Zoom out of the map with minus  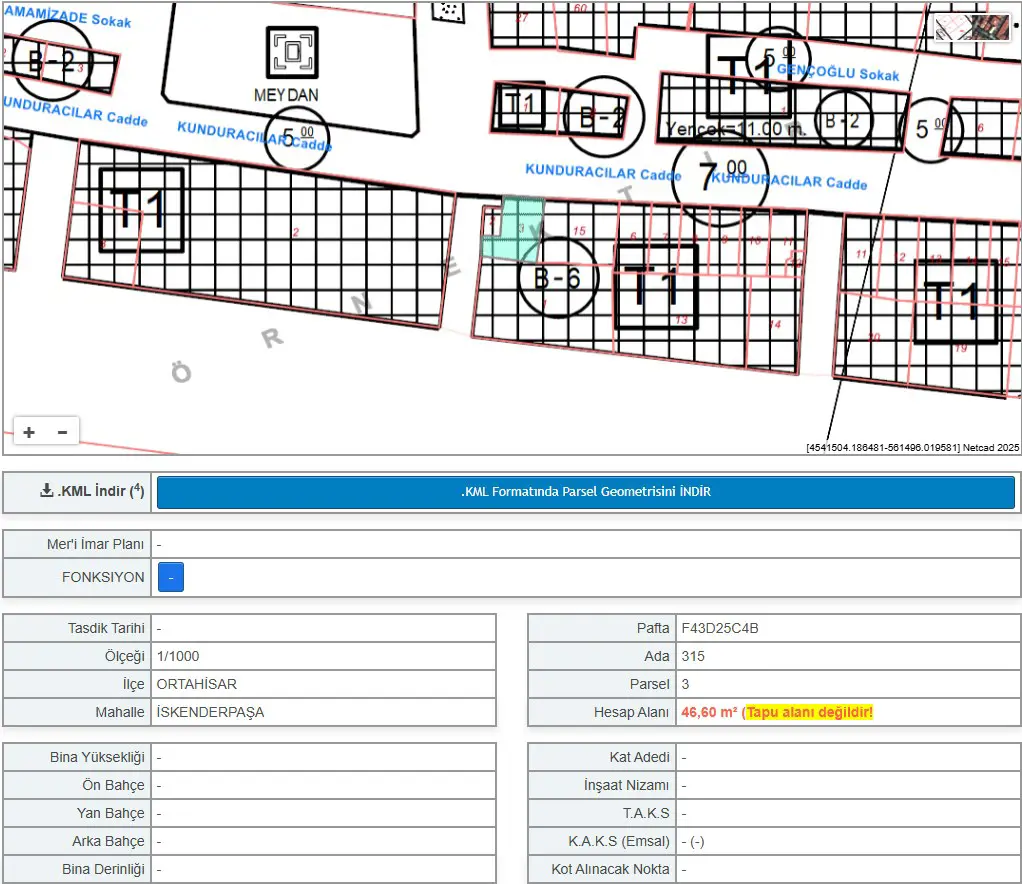pos(63,432)
